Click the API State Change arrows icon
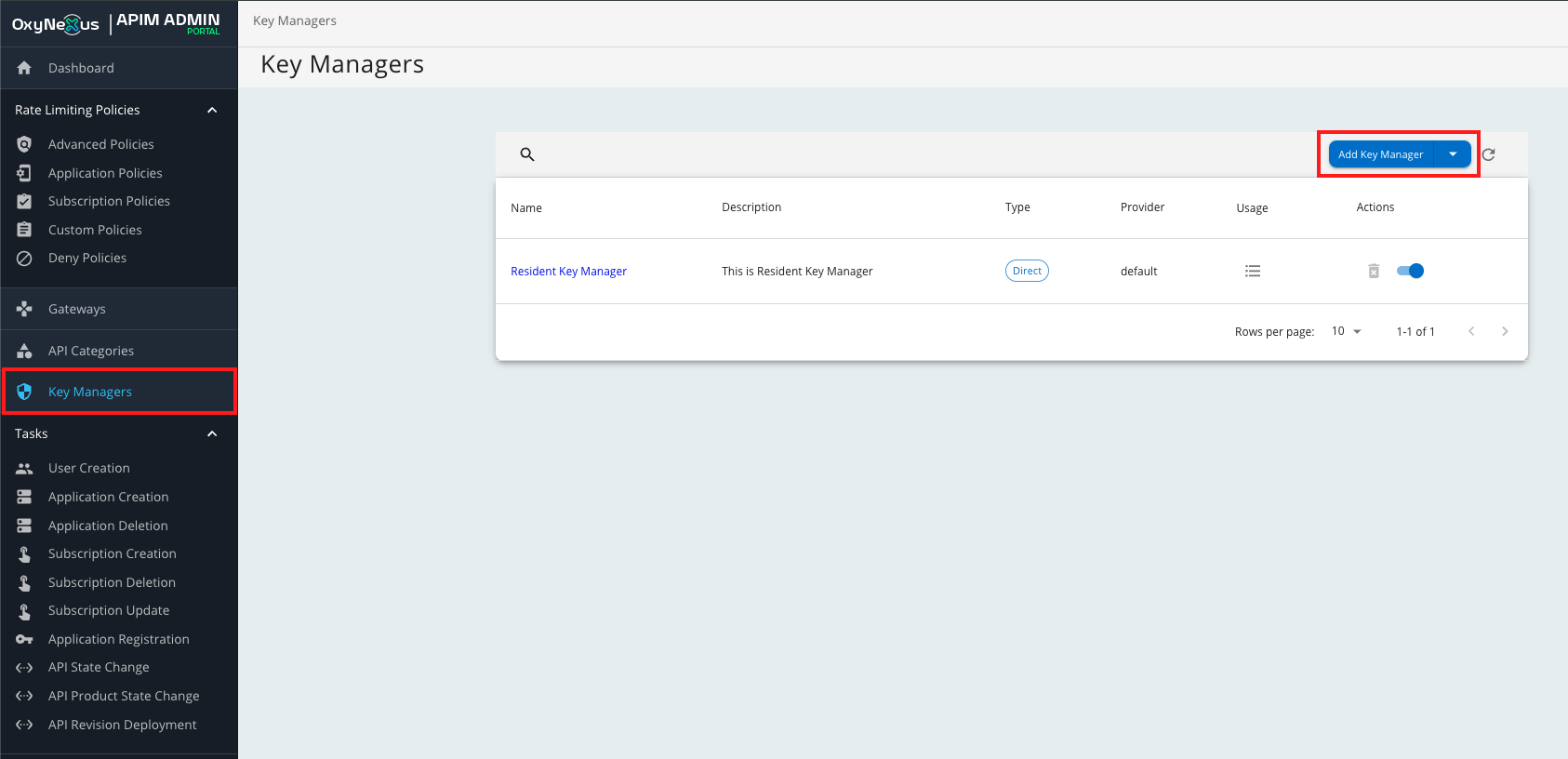Image resolution: width=1568 pixels, height=759 pixels. coord(24,667)
